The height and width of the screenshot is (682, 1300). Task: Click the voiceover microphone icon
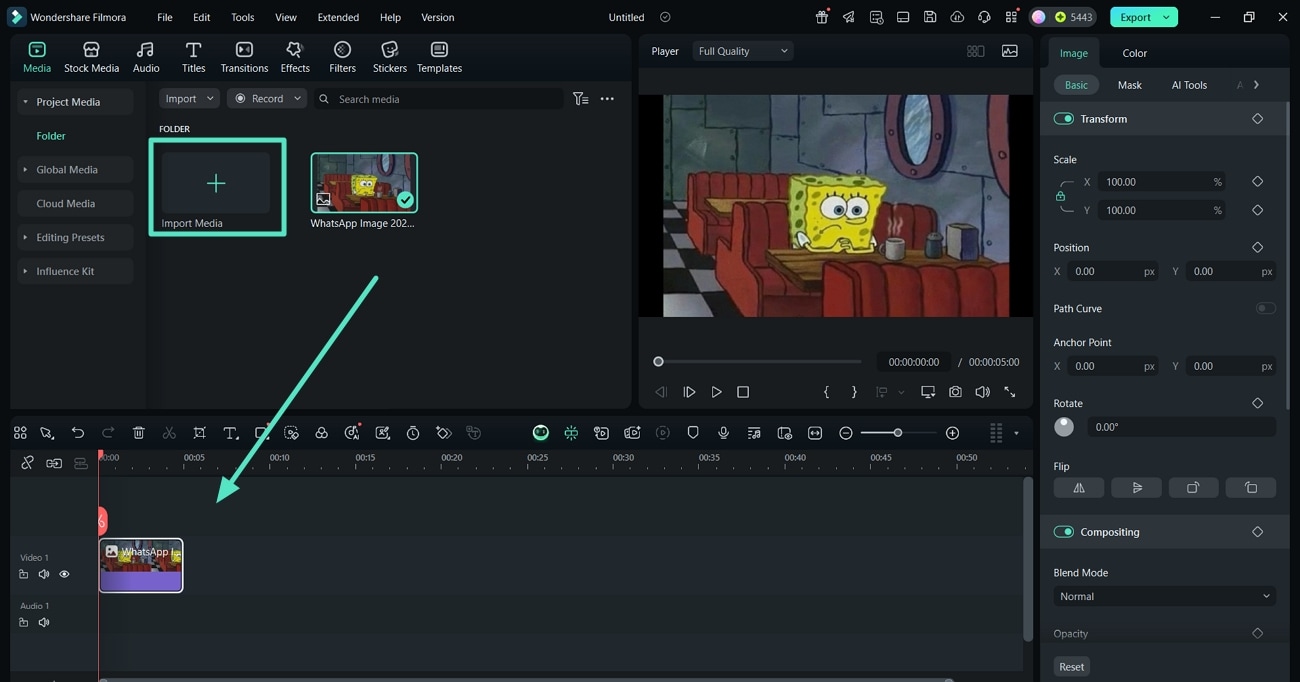coord(723,433)
